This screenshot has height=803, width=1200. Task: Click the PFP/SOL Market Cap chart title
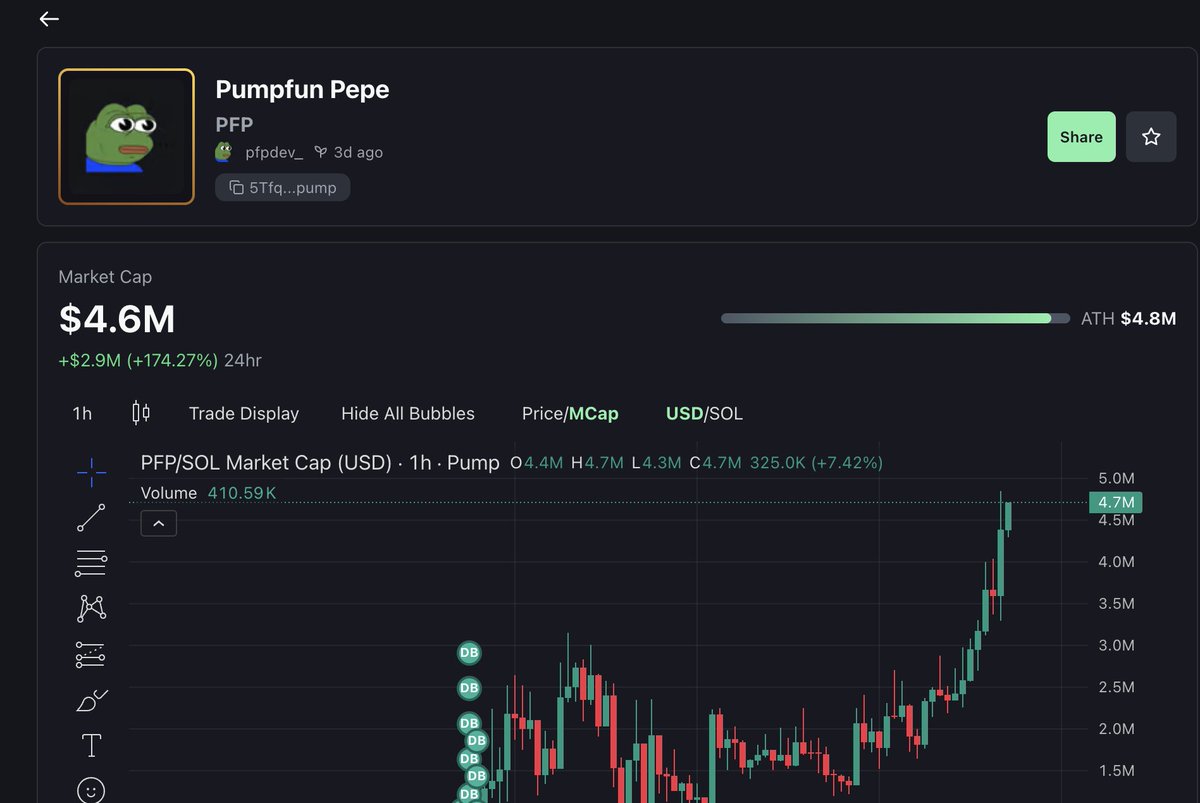point(320,463)
